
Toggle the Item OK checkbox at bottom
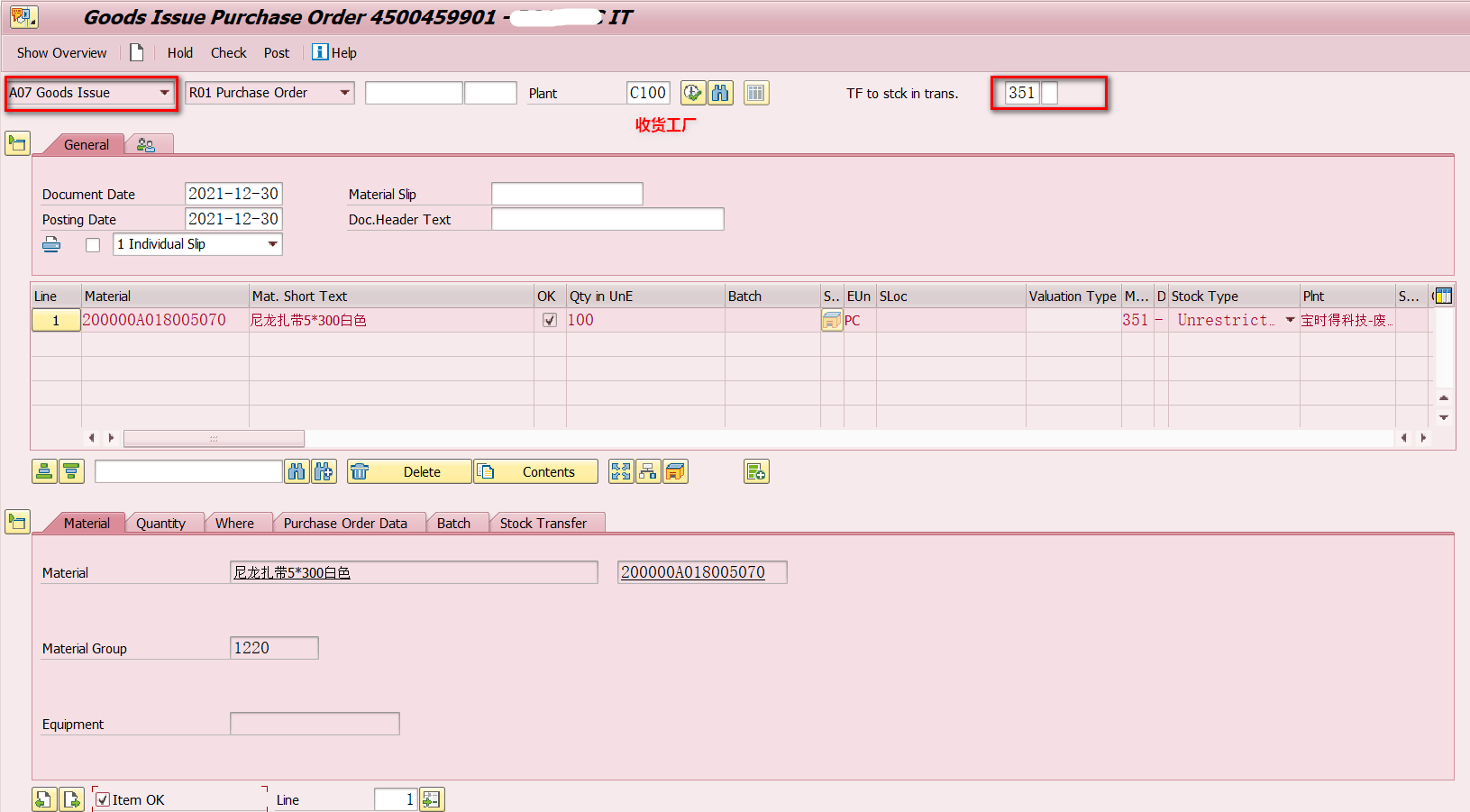103,798
